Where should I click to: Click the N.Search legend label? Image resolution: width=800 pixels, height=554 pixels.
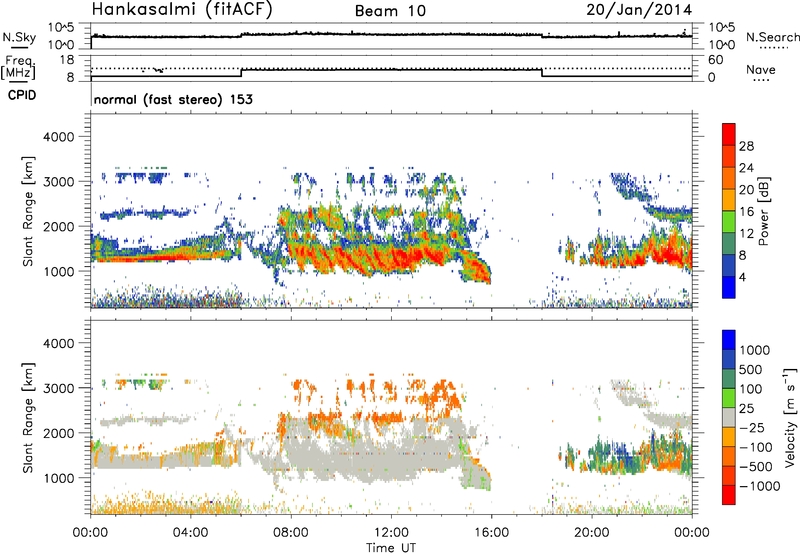(x=772, y=37)
